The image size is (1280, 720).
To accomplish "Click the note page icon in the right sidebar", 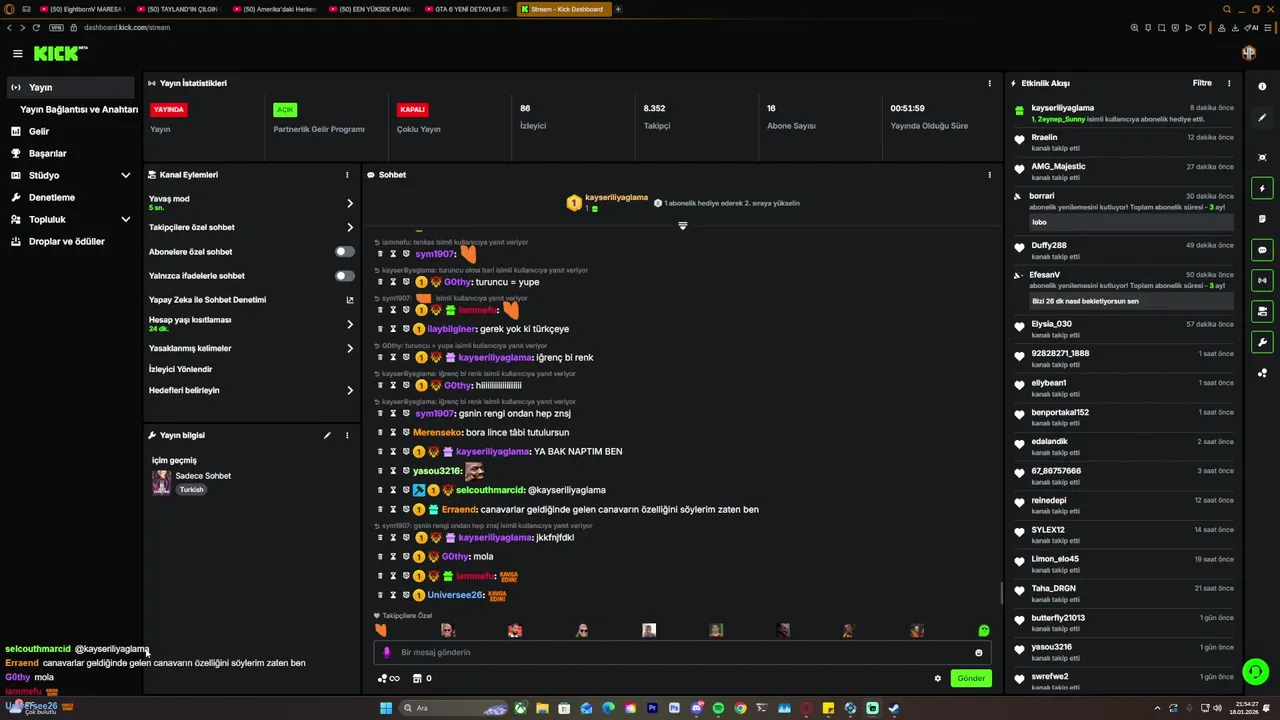I will 1262,219.
